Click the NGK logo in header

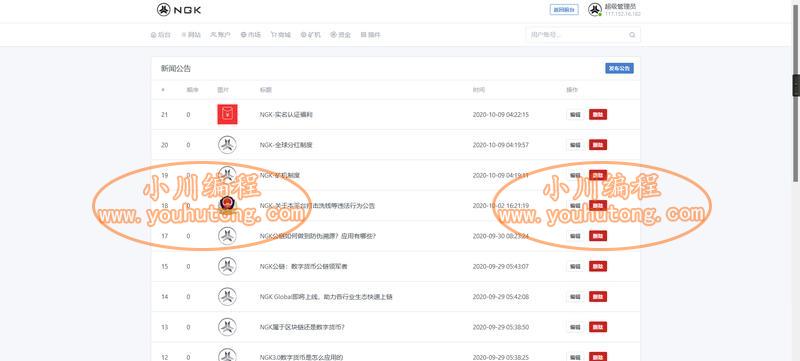point(179,10)
